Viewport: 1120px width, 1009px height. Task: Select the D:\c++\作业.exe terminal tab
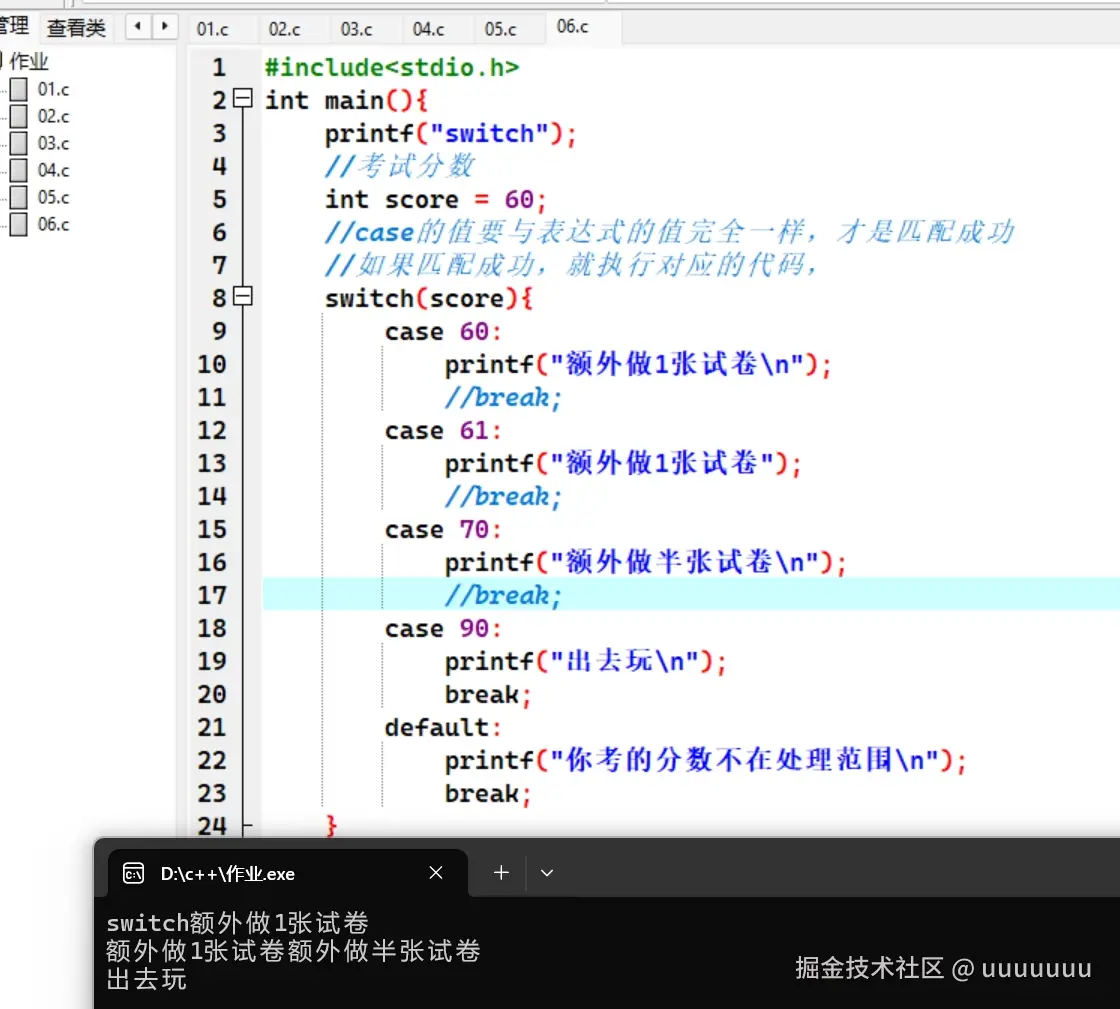tap(288, 873)
